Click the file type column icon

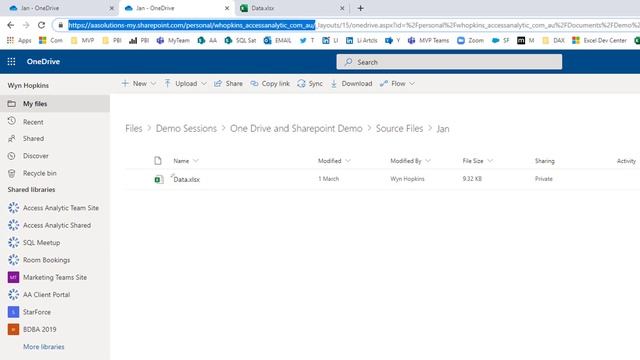click(x=158, y=161)
